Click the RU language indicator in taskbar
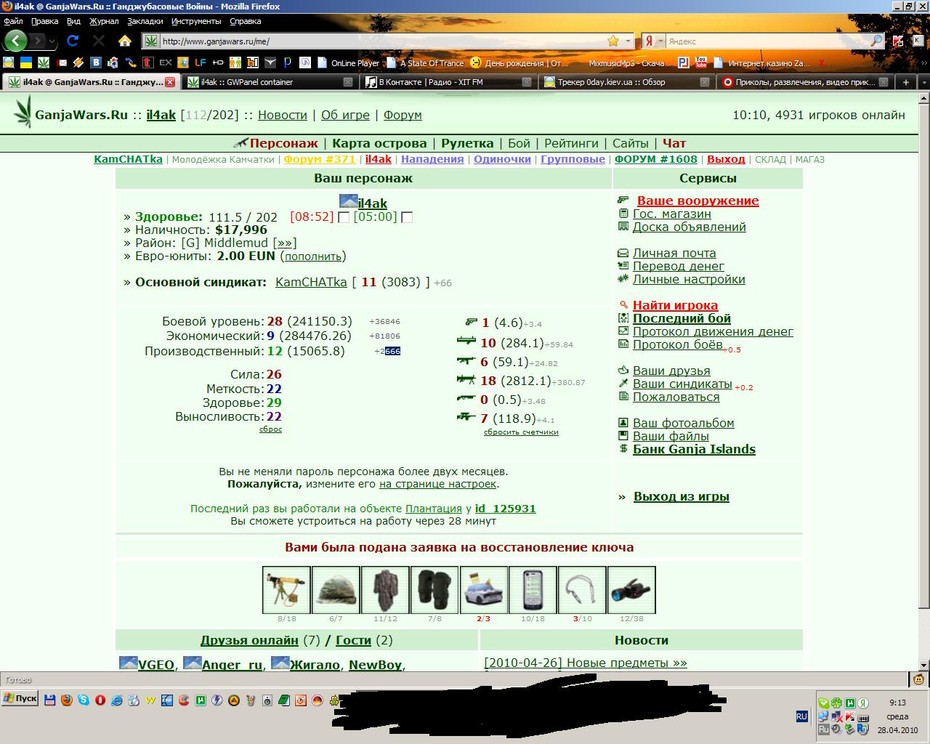The width and height of the screenshot is (930, 744). pos(801,716)
